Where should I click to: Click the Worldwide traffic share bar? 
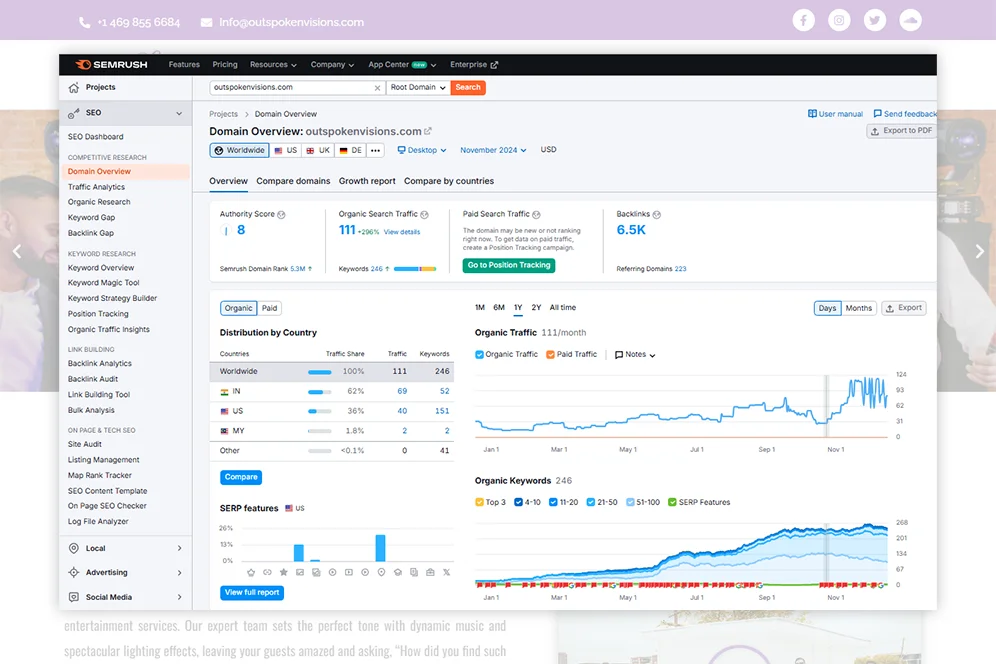(320, 372)
